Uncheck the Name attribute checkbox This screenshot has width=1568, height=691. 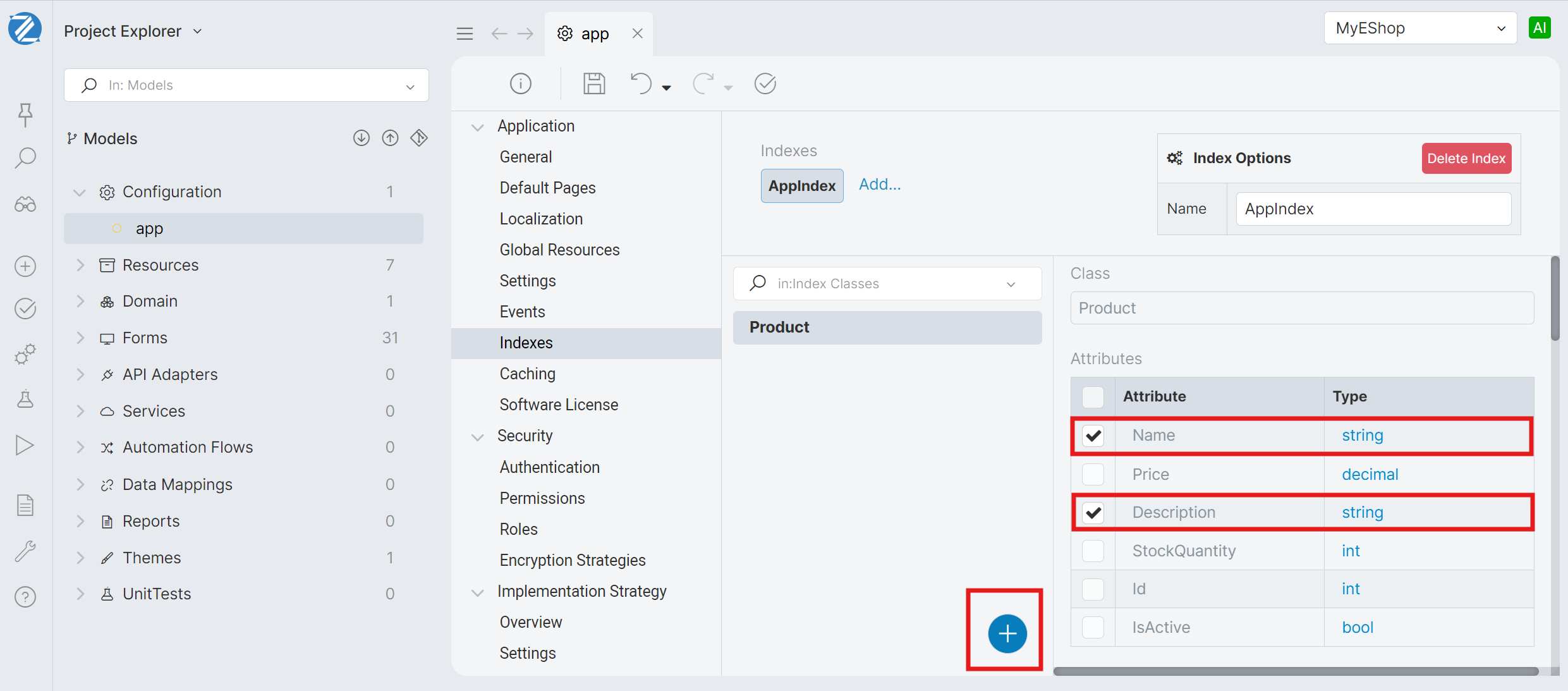point(1093,436)
